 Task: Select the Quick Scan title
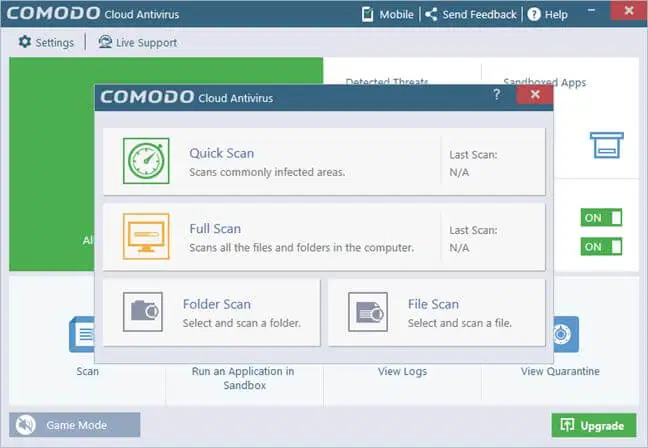(222, 153)
